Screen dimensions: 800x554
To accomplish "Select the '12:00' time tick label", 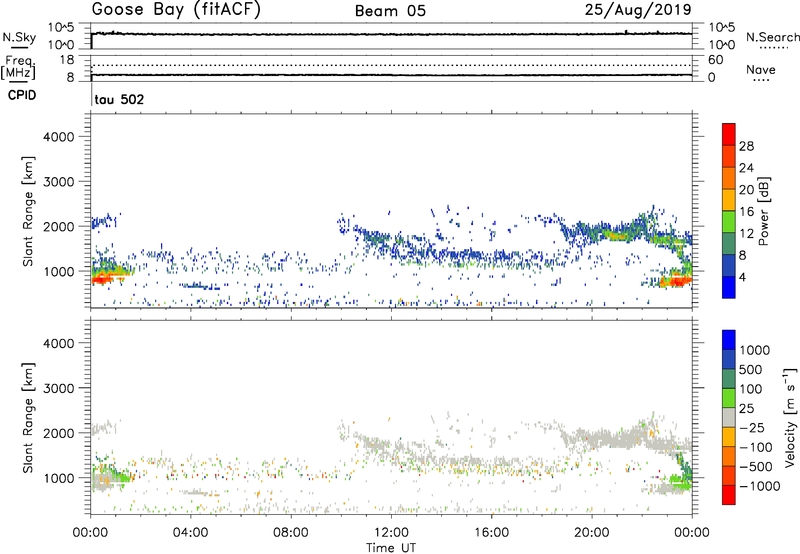I will [x=391, y=533].
